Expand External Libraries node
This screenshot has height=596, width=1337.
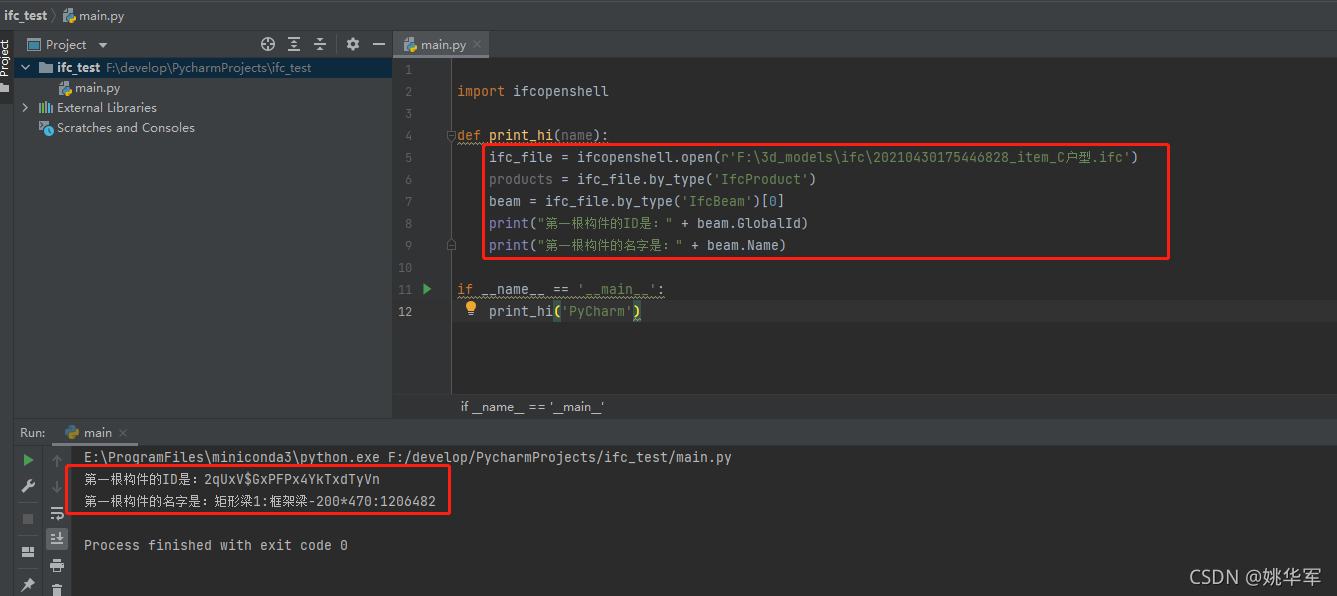[25, 107]
